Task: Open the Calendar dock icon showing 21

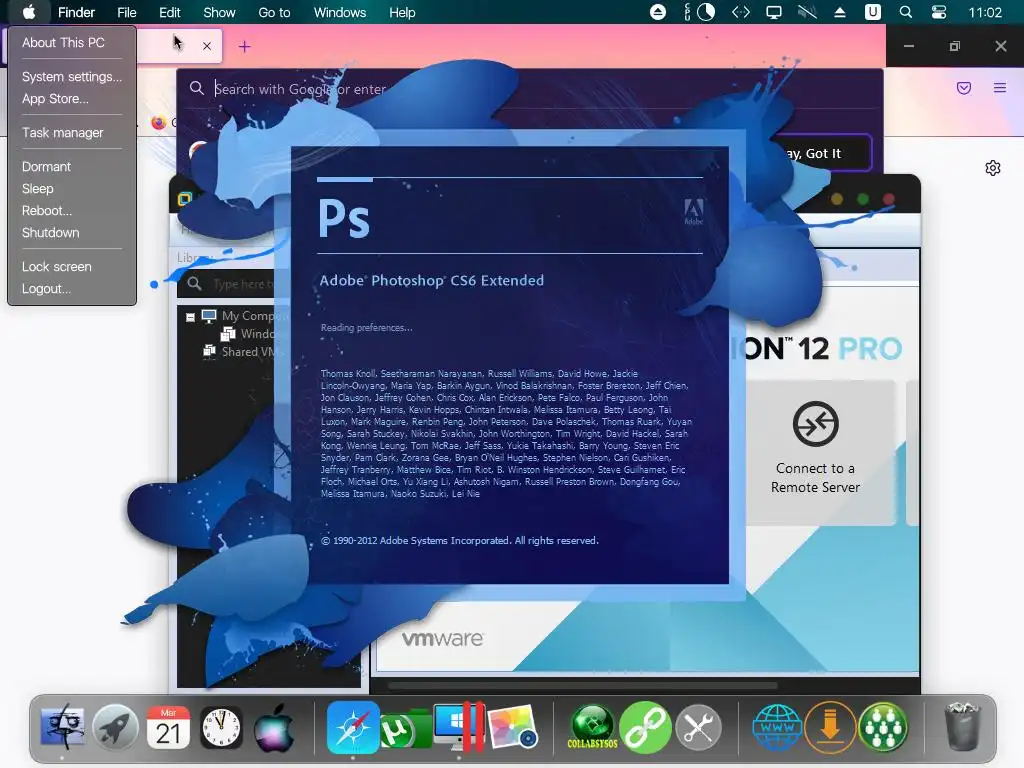Action: point(168,727)
